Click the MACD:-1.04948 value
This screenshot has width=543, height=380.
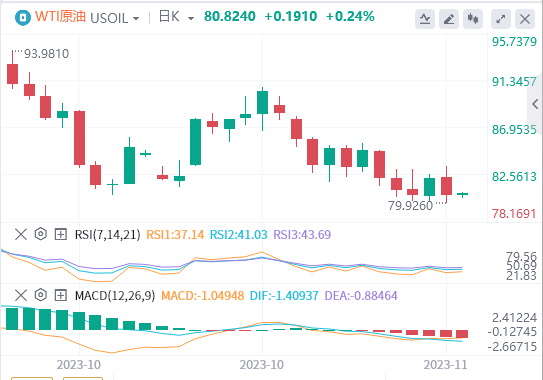[203, 296]
